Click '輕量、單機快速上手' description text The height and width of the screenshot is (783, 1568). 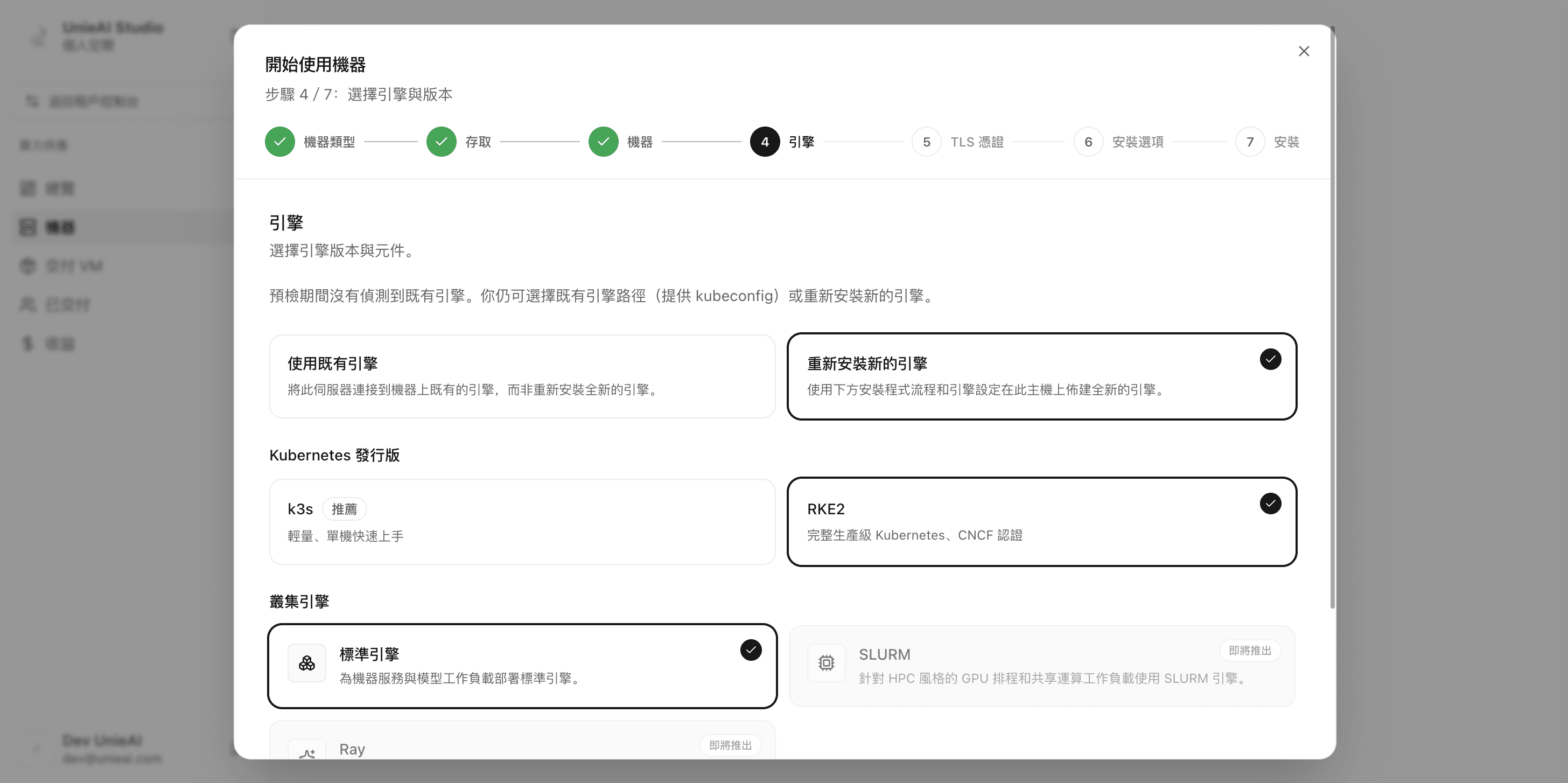[x=345, y=536]
